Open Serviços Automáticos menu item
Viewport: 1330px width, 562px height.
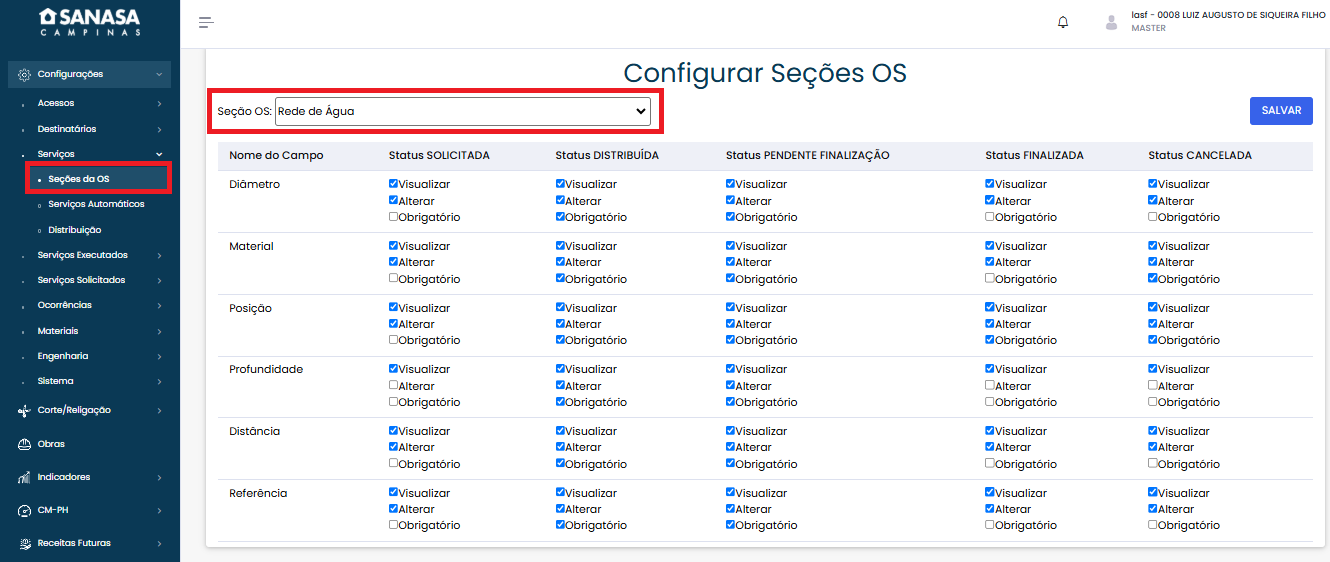click(x=96, y=204)
